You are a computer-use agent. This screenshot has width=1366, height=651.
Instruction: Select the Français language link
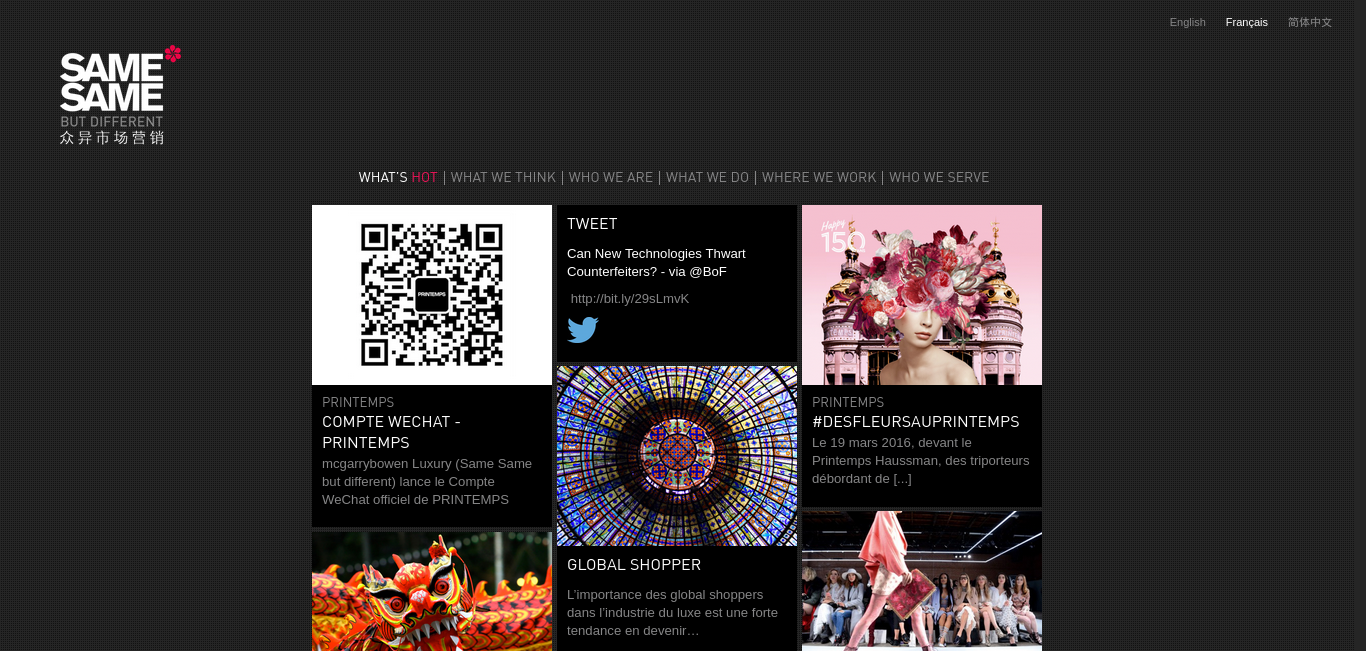(x=1246, y=22)
